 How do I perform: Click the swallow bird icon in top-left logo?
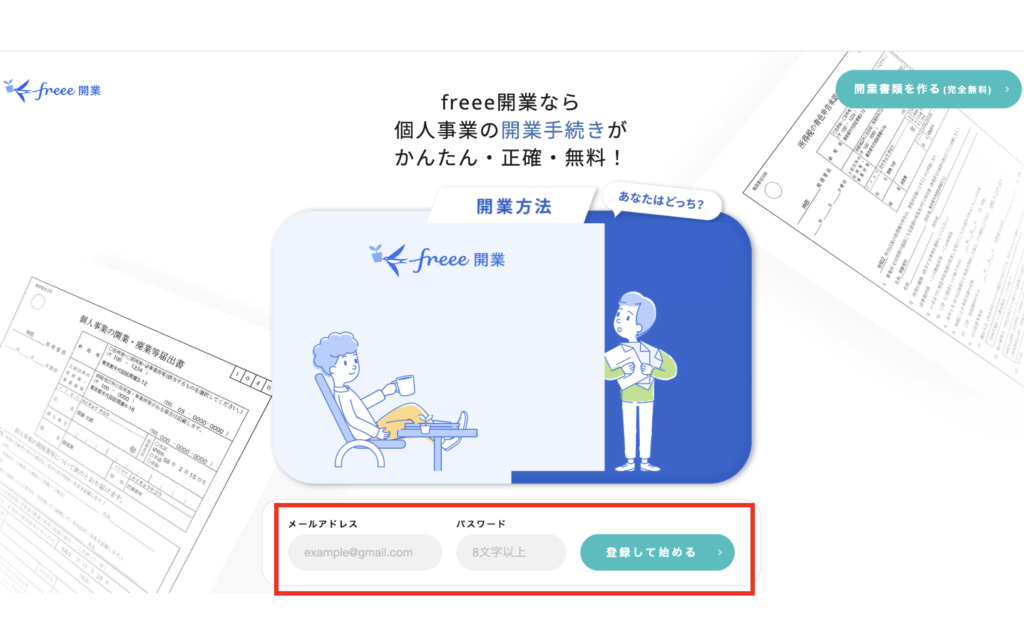(18, 90)
